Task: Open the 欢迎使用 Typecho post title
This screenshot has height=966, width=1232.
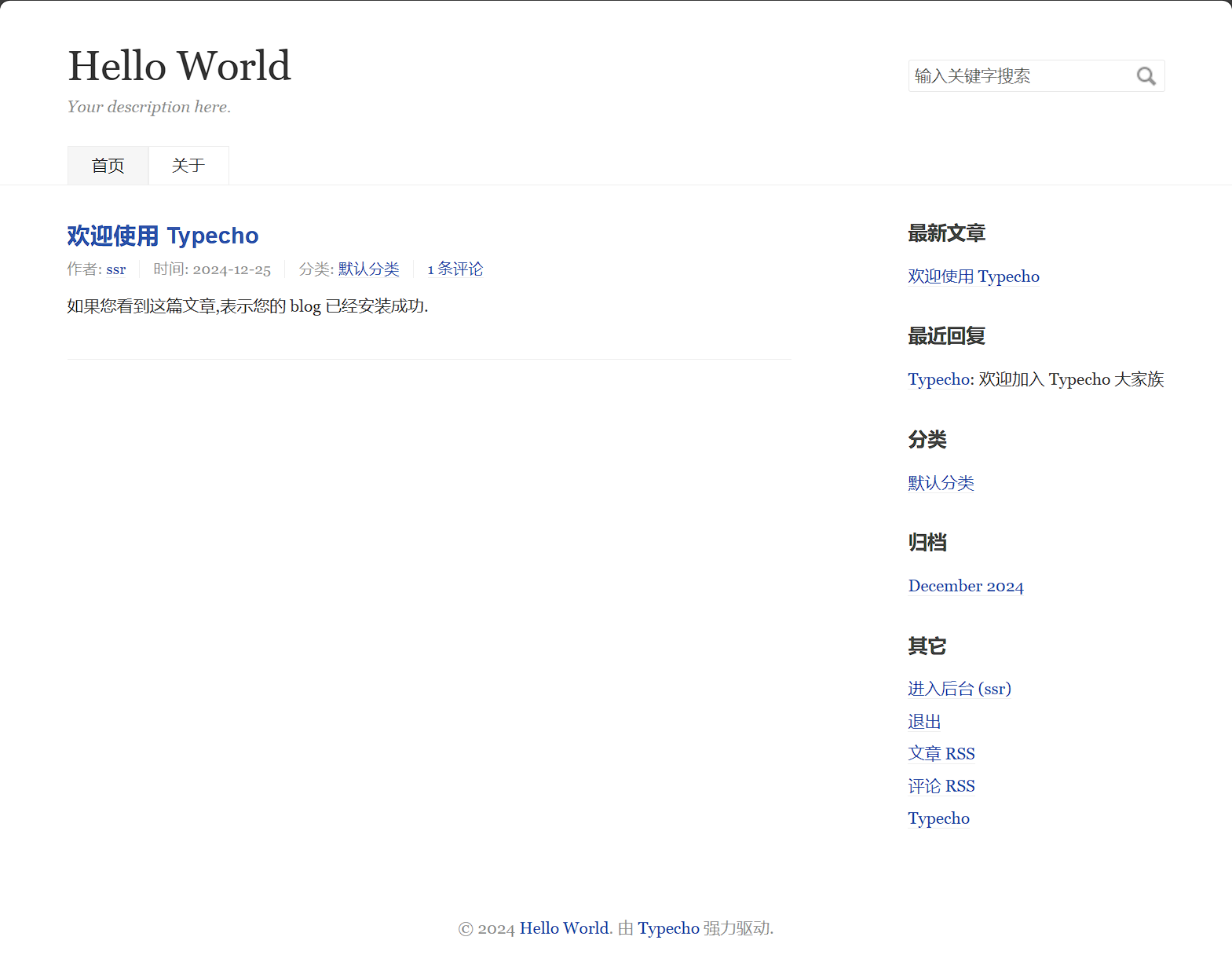Action: (x=163, y=236)
